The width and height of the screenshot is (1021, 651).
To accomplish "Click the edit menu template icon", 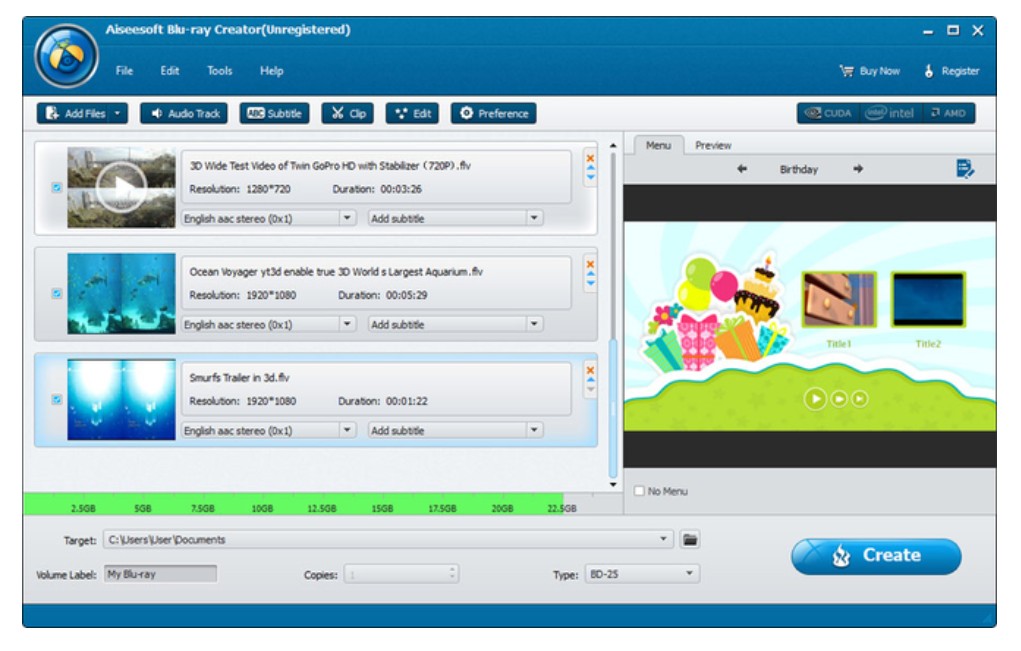I will coord(965,169).
